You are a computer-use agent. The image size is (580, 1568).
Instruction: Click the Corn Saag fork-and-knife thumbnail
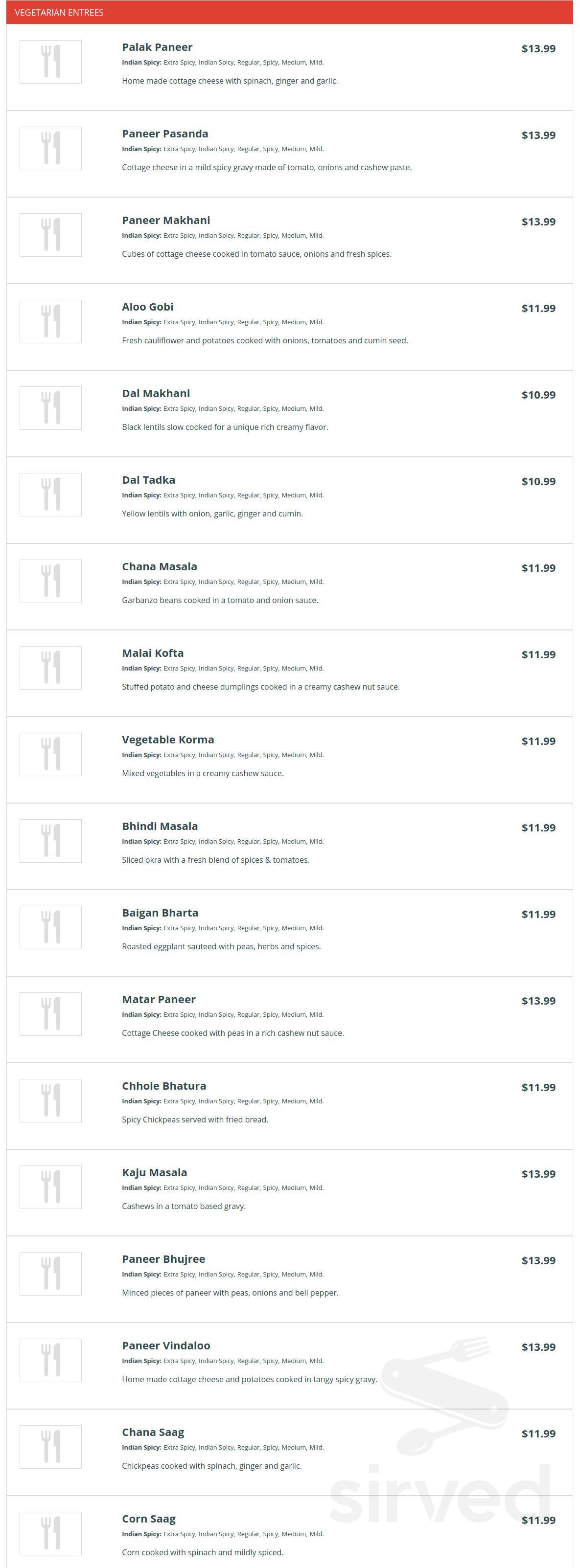point(50,1533)
